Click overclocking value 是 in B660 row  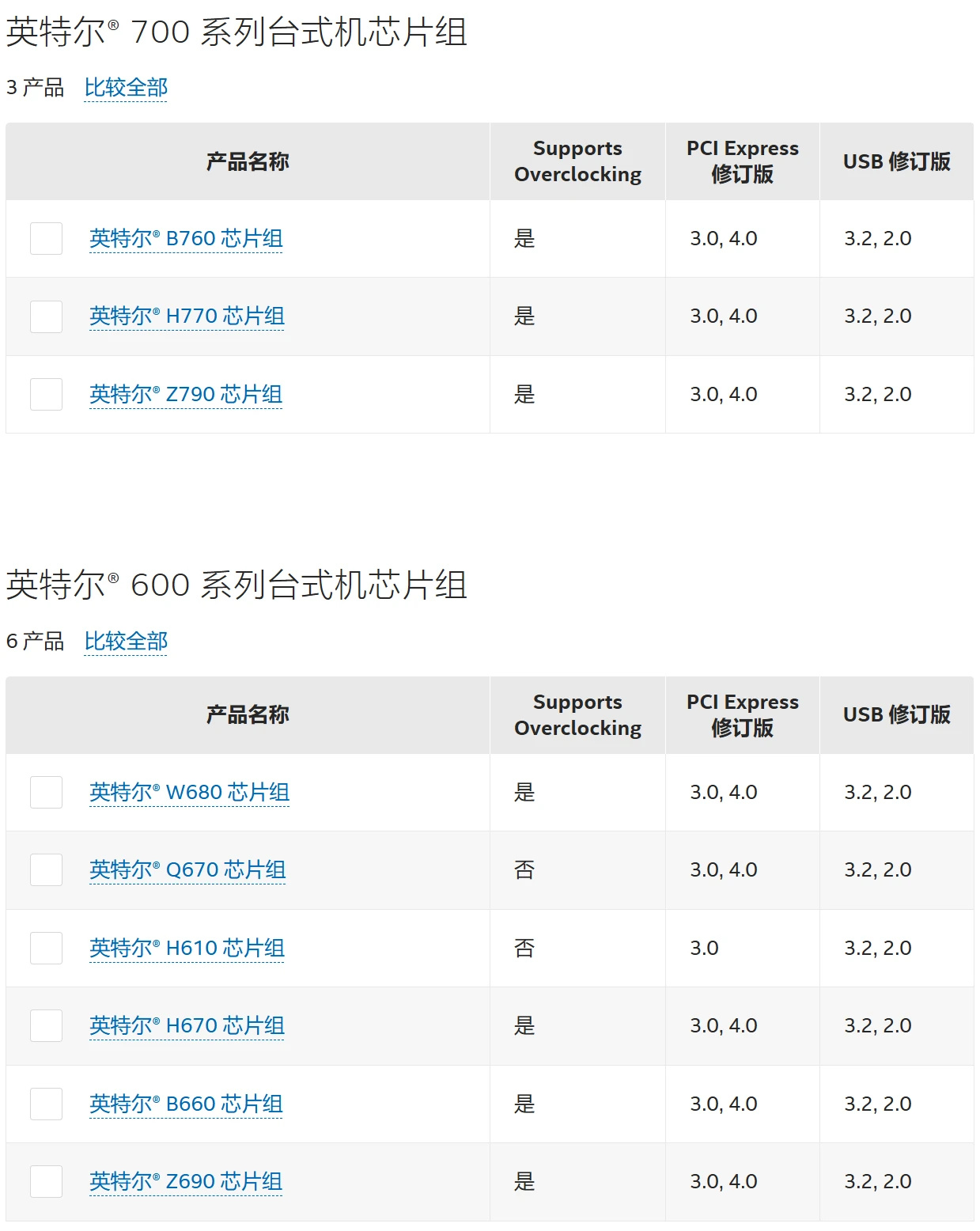[x=524, y=1104]
